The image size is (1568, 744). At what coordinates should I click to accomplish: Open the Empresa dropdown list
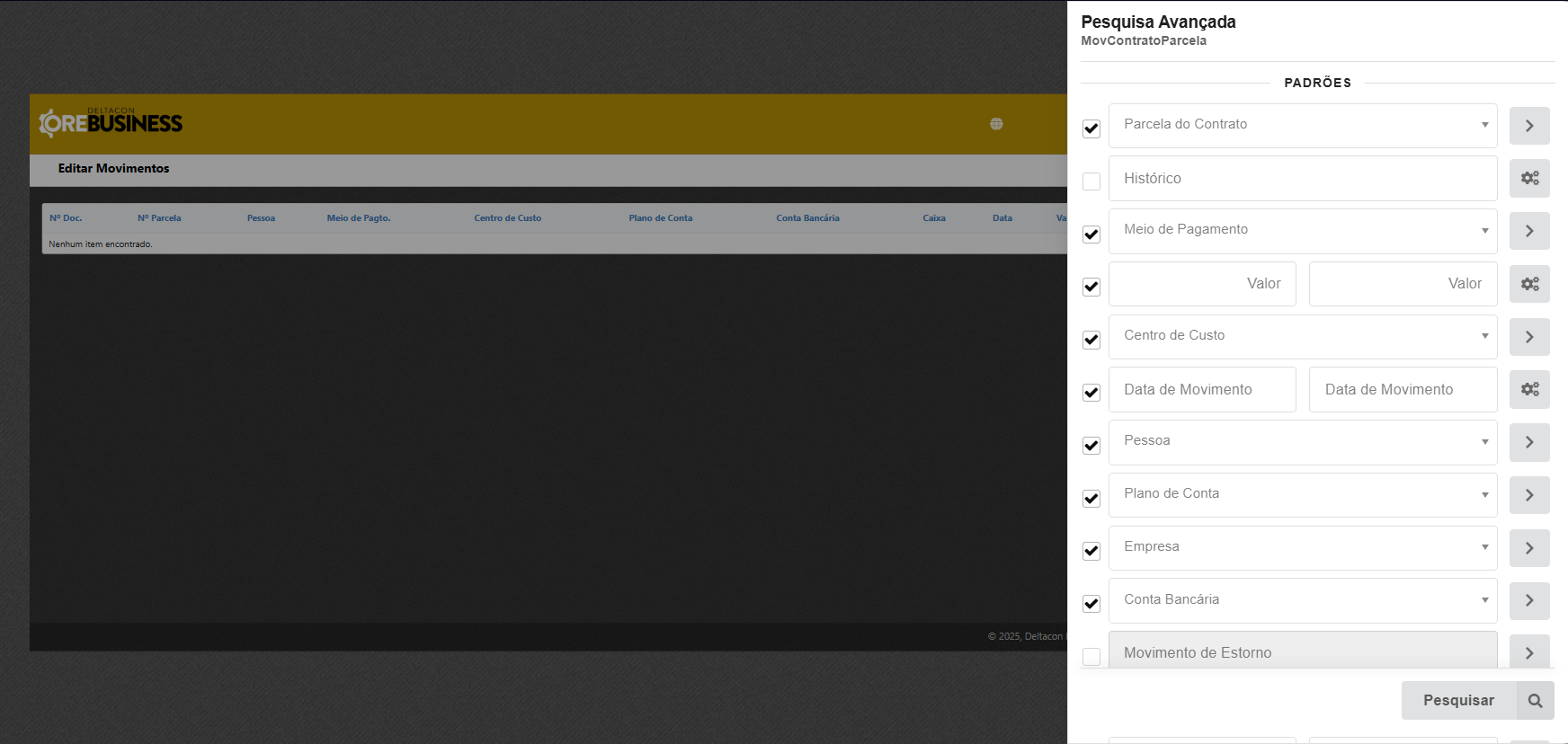[x=1302, y=547]
